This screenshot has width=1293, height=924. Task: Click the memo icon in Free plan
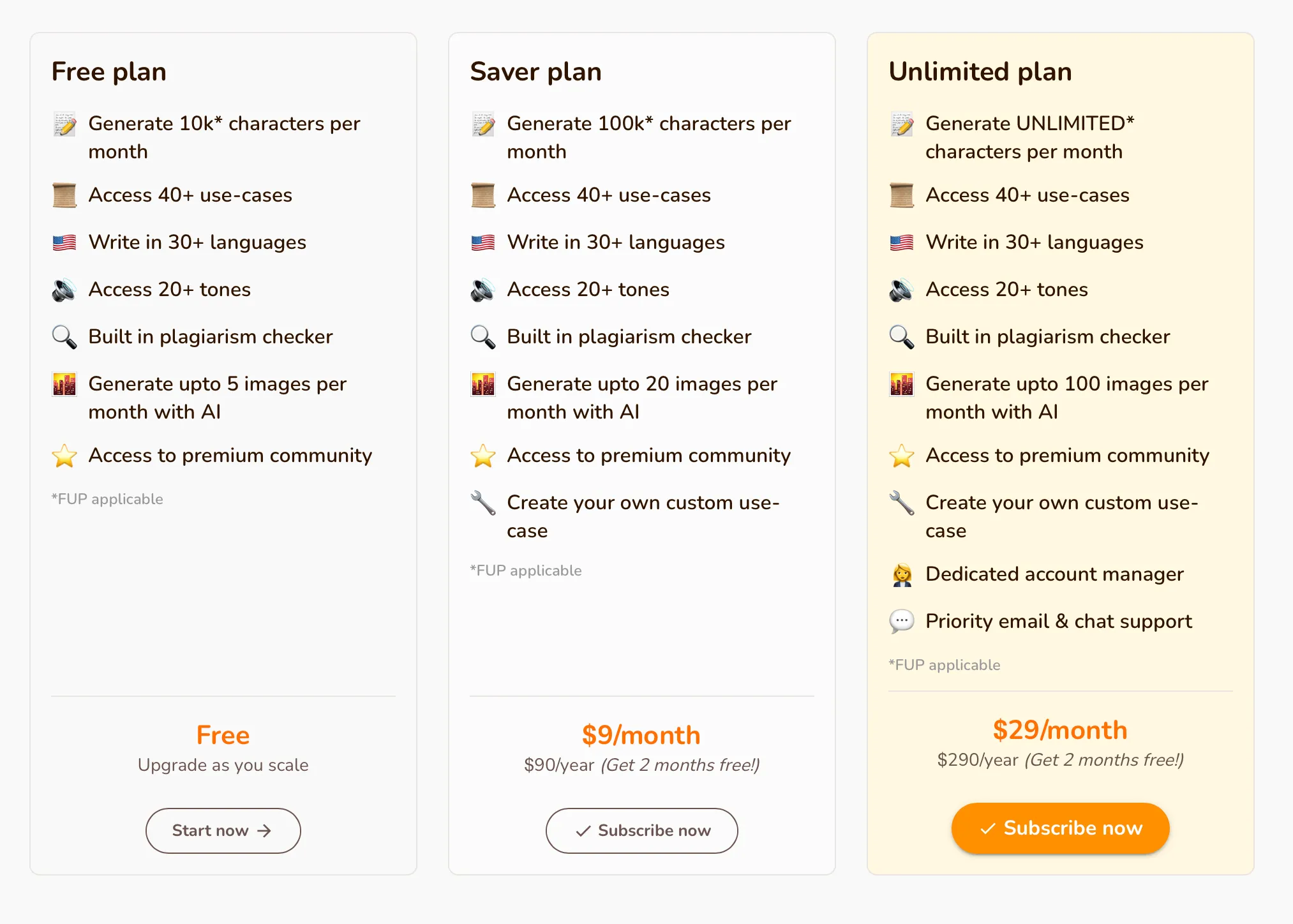tap(64, 124)
